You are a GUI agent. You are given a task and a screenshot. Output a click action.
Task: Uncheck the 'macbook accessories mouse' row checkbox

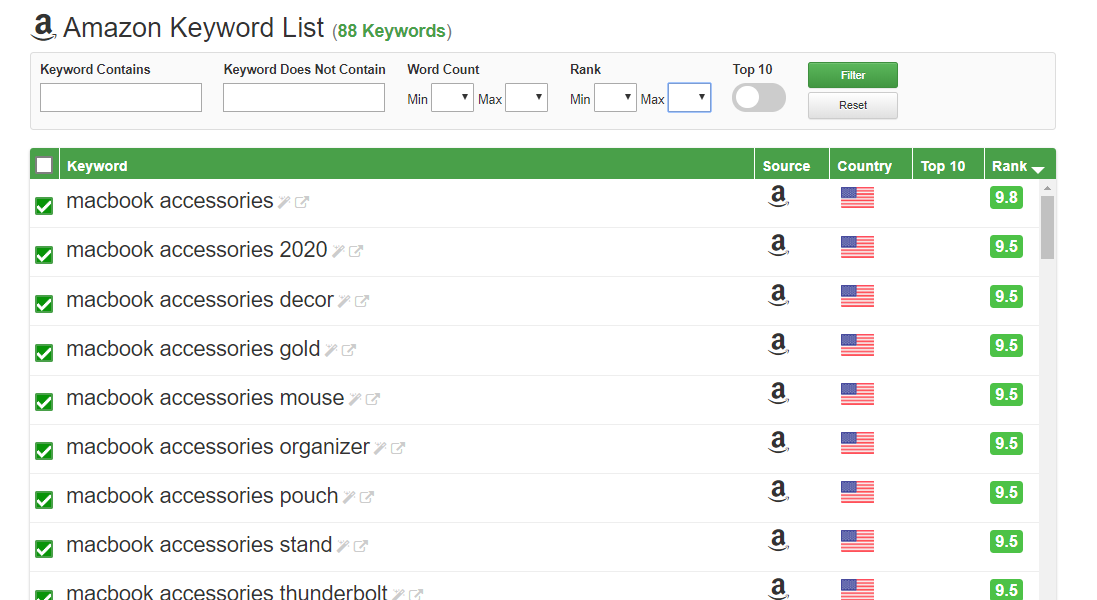(x=44, y=402)
